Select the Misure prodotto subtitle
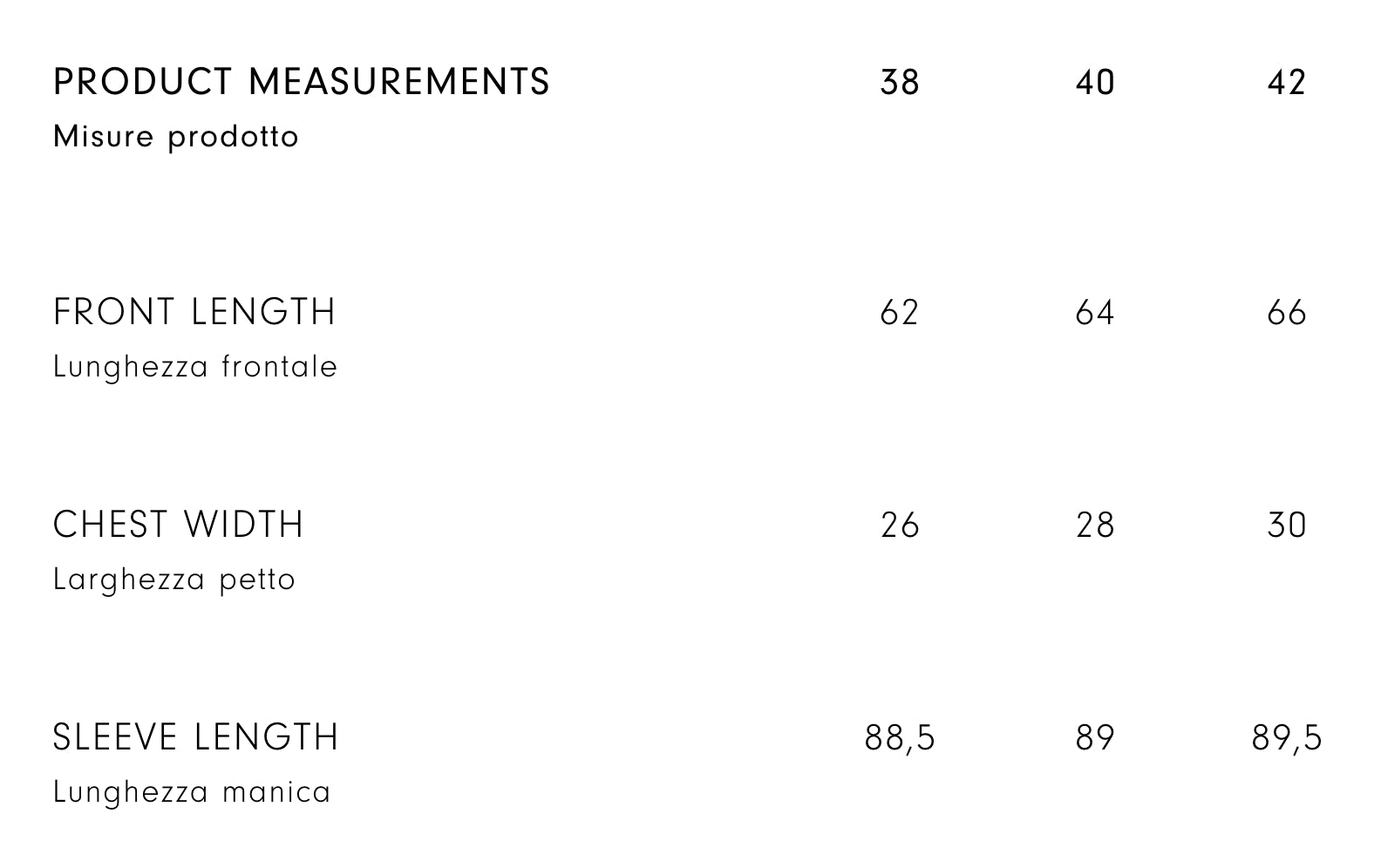1381x868 pixels. [x=176, y=137]
